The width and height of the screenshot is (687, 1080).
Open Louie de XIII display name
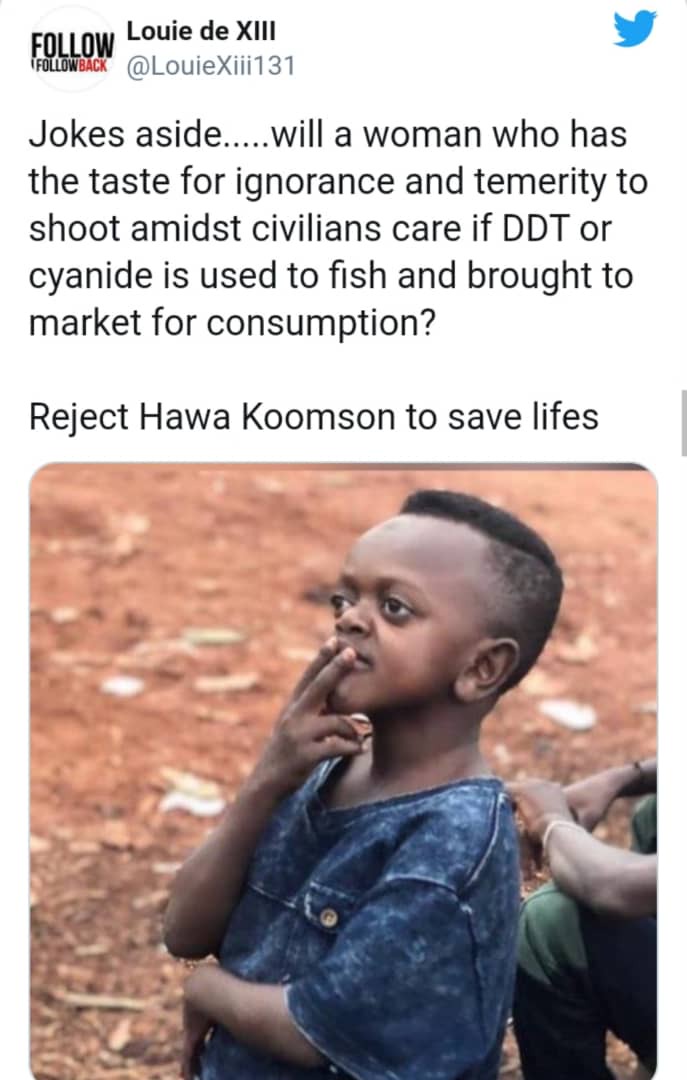201,31
